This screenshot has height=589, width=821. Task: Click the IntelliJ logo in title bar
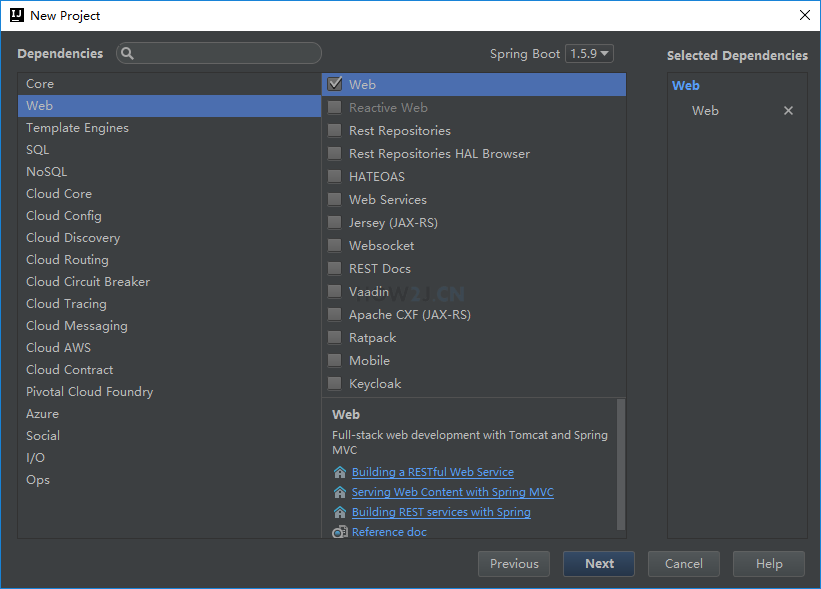[x=15, y=15]
